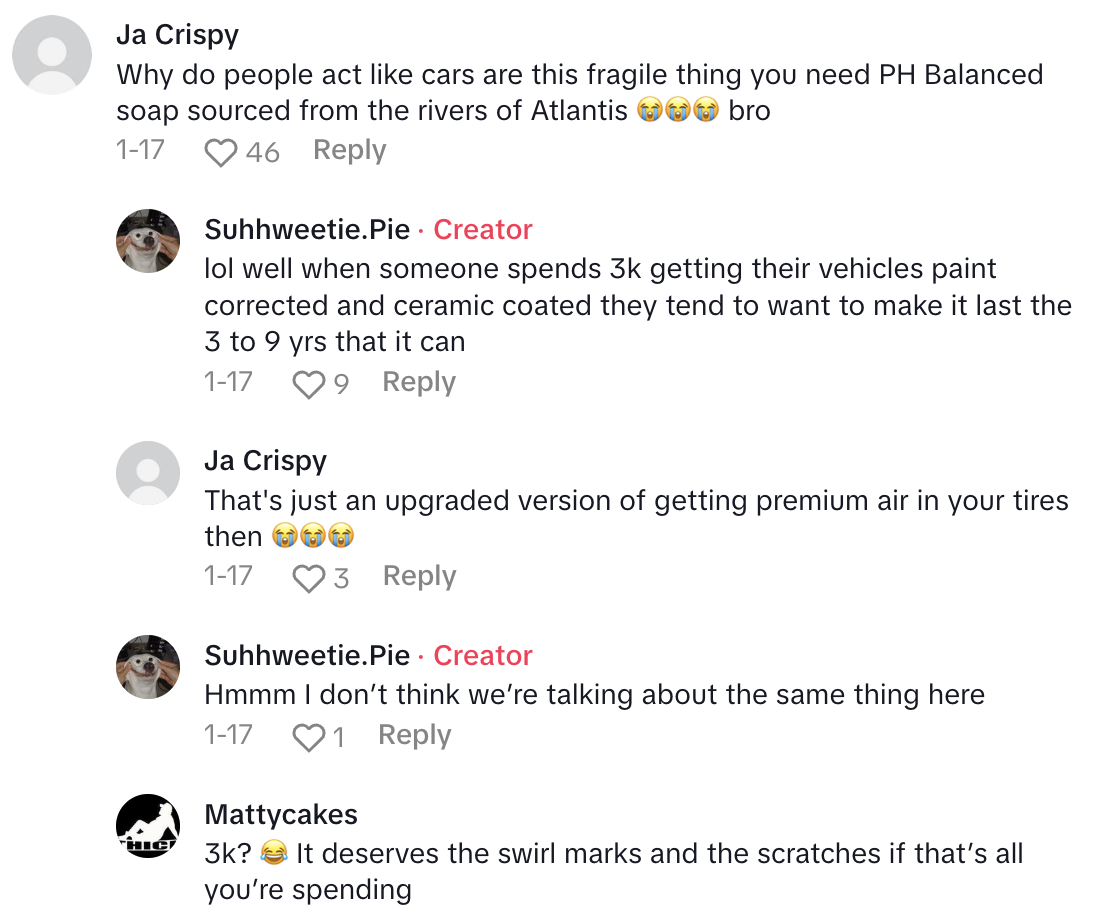Viewport: 1094px width, 914px height.
Task: Open Mattycakes username link
Action: (x=280, y=815)
